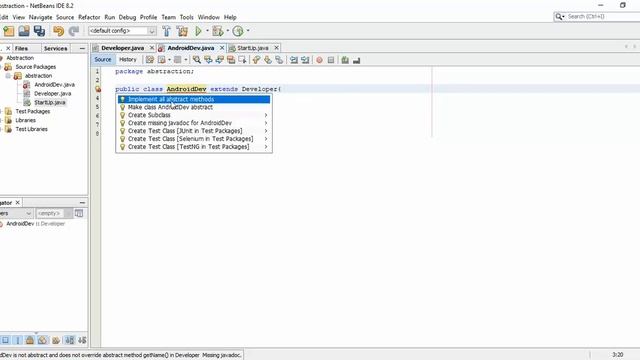Open the Refactor menu
640x360 pixels.
click(89, 17)
